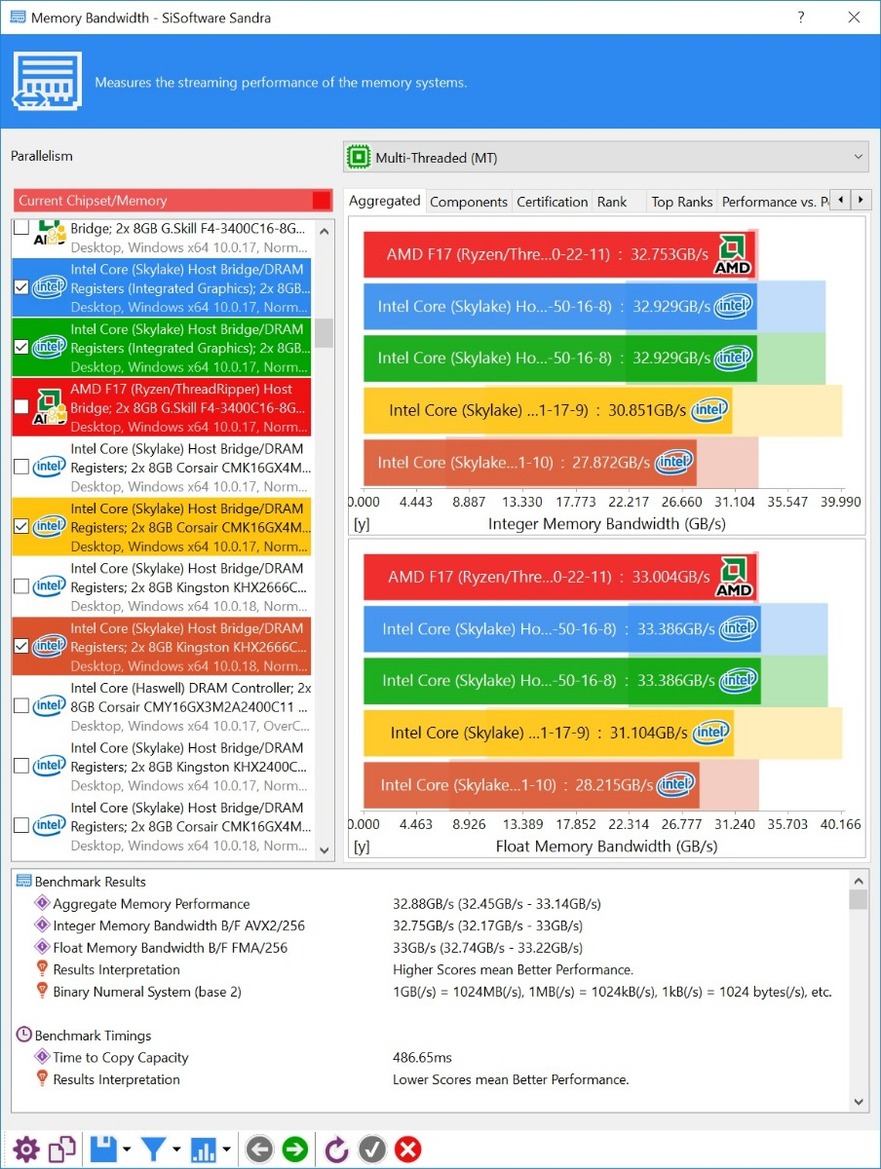Switch to the Components tab
The width and height of the screenshot is (881, 1169).
pos(469,202)
